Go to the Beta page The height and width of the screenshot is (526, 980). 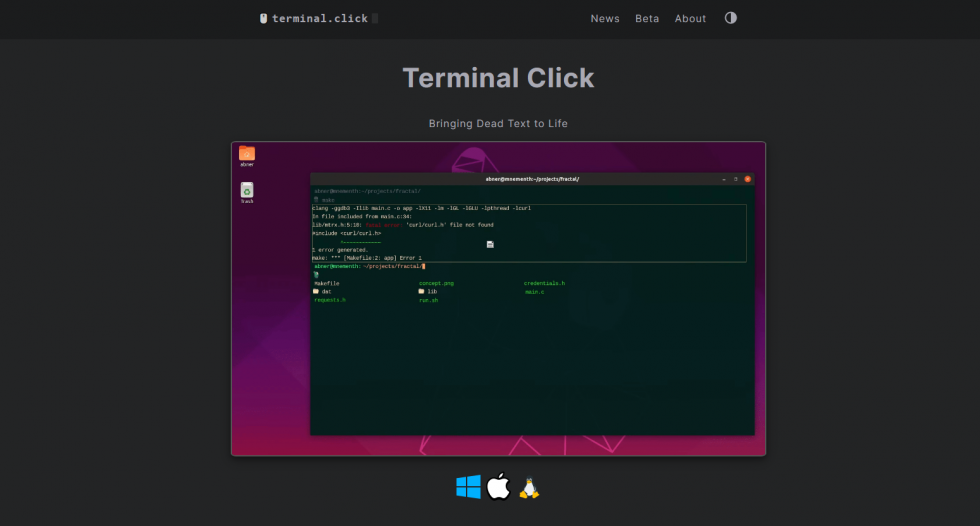[x=647, y=19]
